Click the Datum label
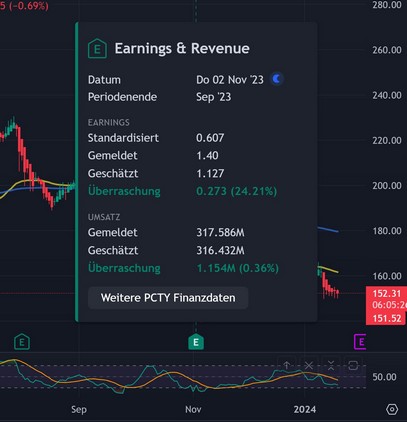This screenshot has width=407, height=422. pyautogui.click(x=104, y=80)
